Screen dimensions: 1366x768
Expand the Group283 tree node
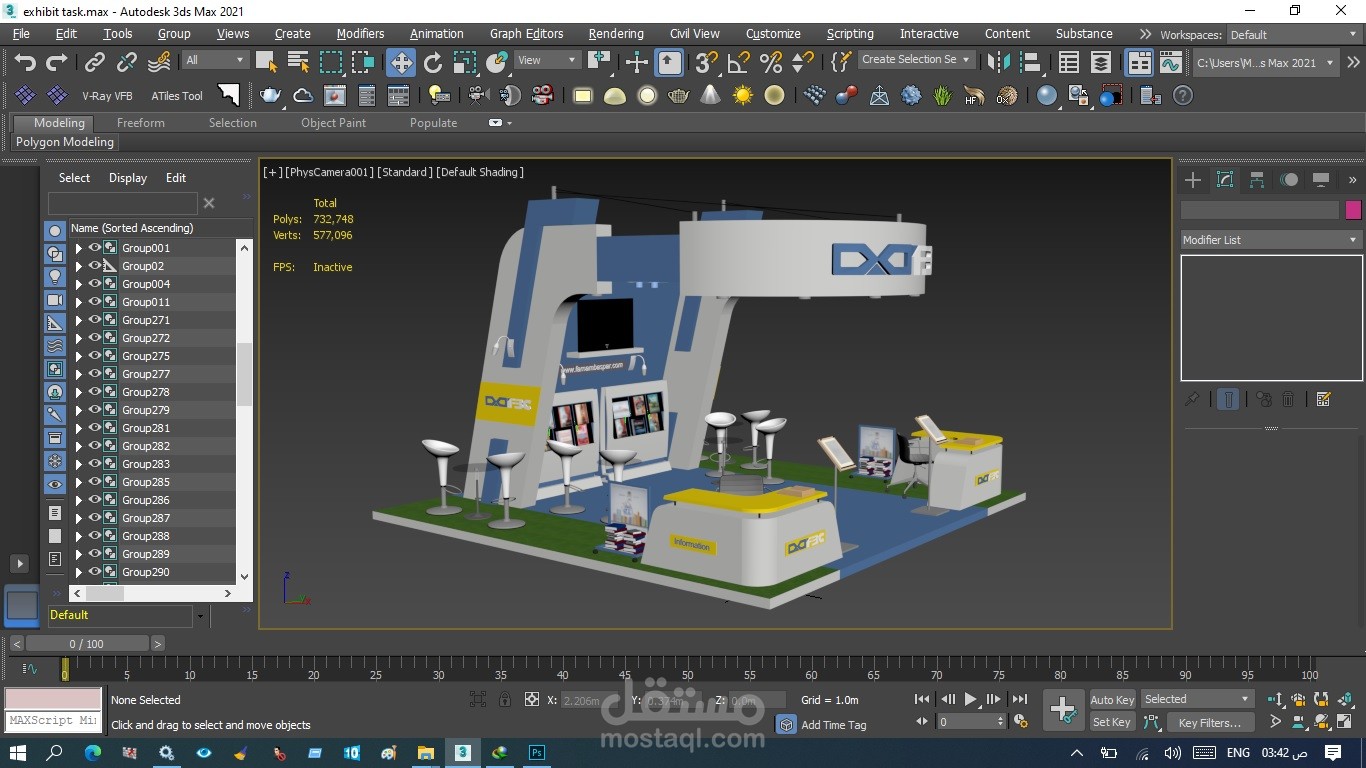78,464
